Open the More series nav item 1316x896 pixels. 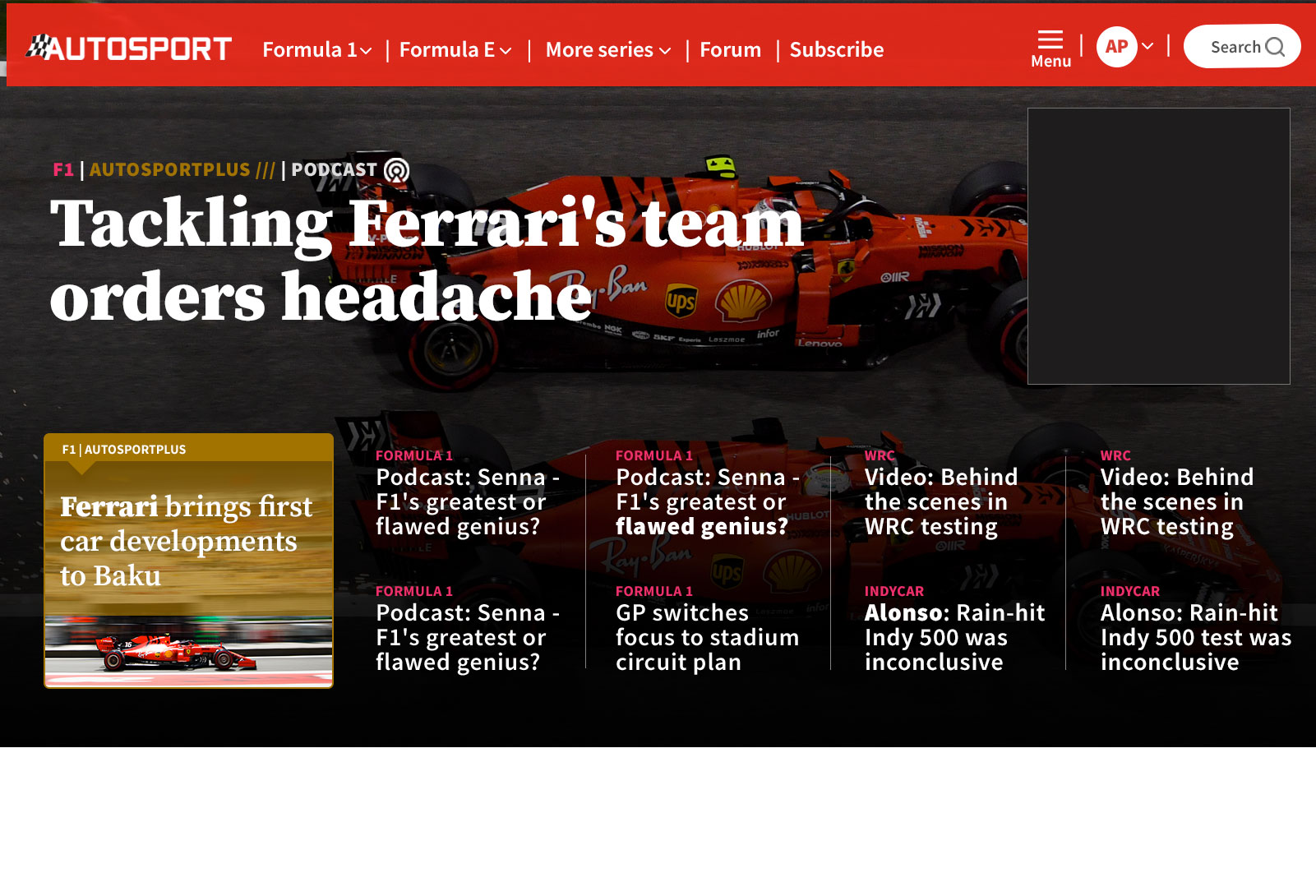tap(599, 50)
